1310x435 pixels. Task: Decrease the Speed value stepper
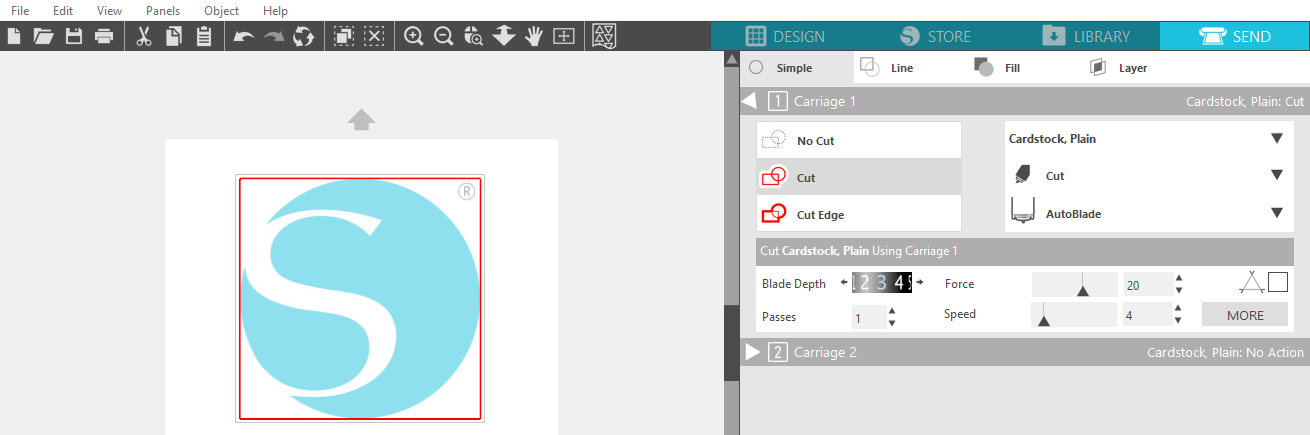[1179, 321]
